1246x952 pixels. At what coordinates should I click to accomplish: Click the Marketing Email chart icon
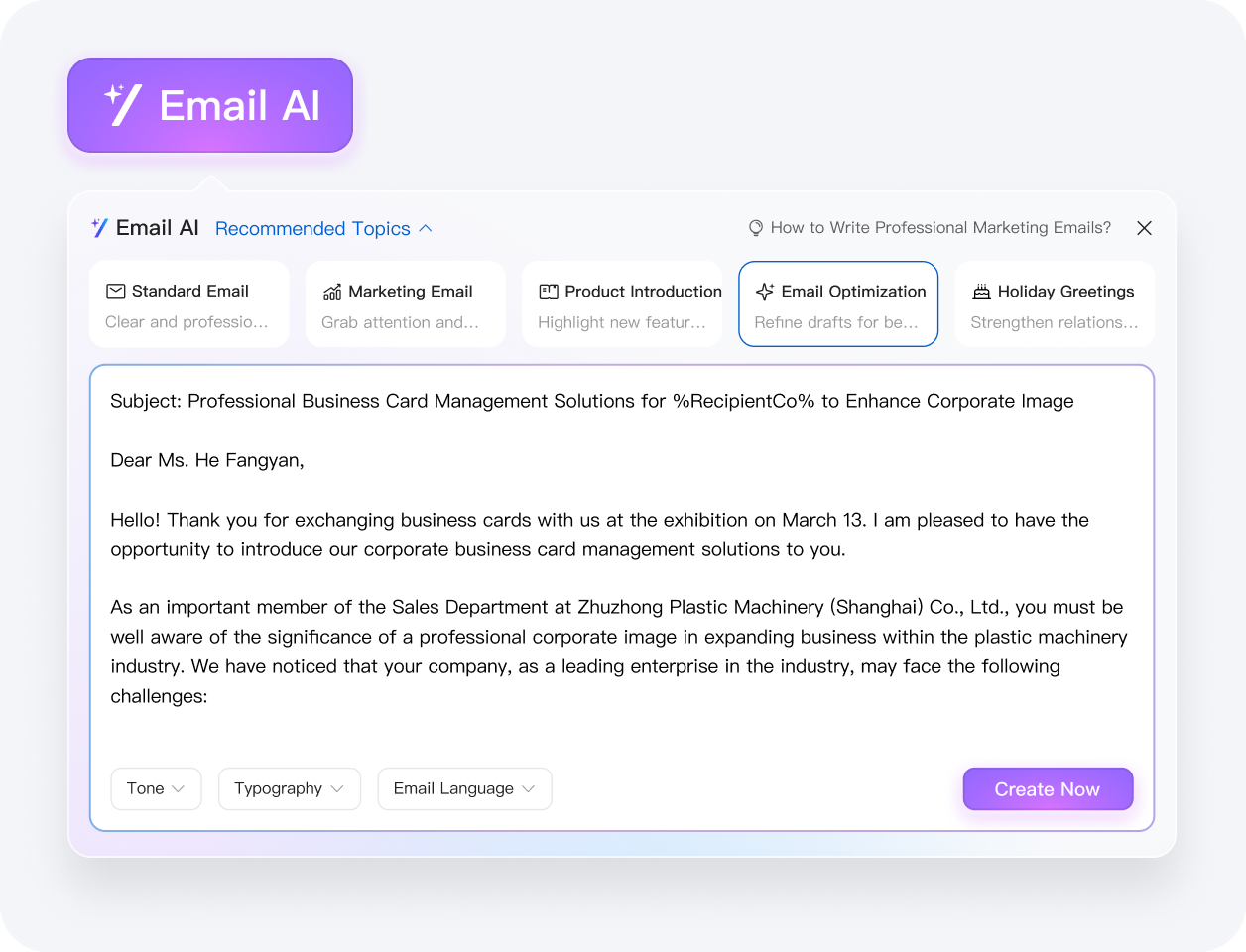(331, 291)
